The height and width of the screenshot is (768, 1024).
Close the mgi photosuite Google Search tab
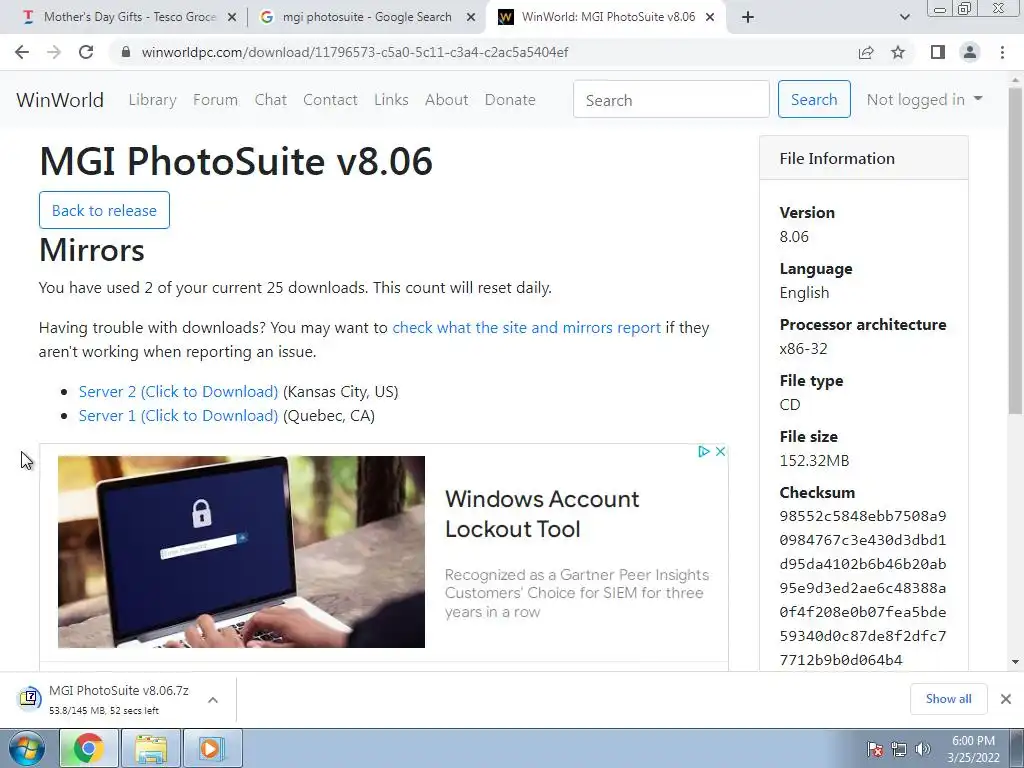(471, 18)
